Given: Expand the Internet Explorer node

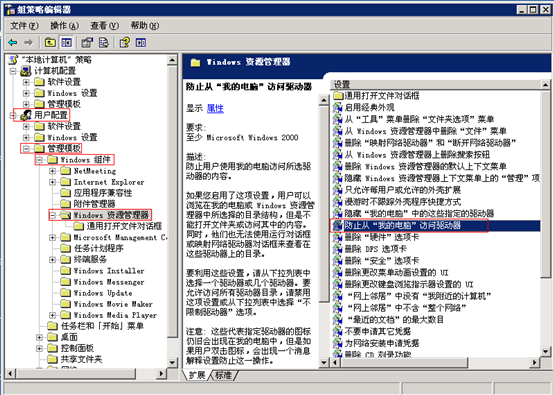Looking at the screenshot, I should pos(53,182).
